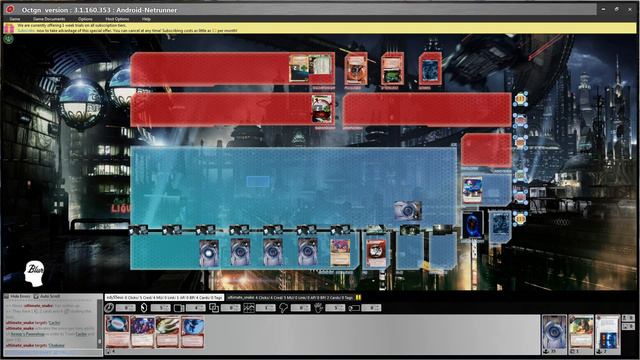This screenshot has height=360, width=640.
Task: Select the dark blue face card on the right
Action: [473, 224]
